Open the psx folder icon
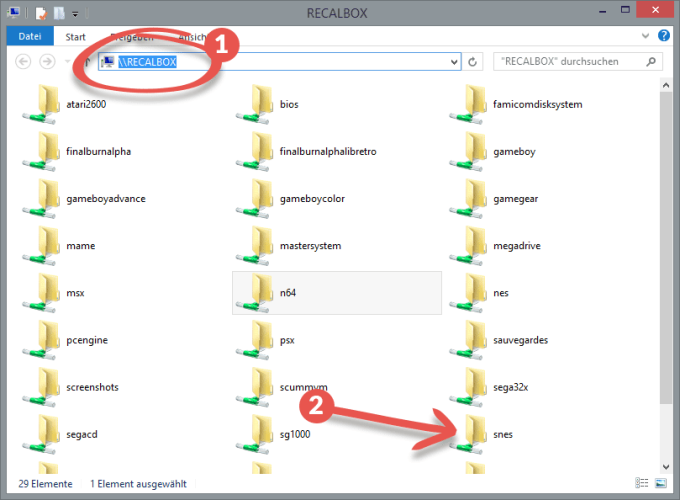The height and width of the screenshot is (500, 680). 255,340
